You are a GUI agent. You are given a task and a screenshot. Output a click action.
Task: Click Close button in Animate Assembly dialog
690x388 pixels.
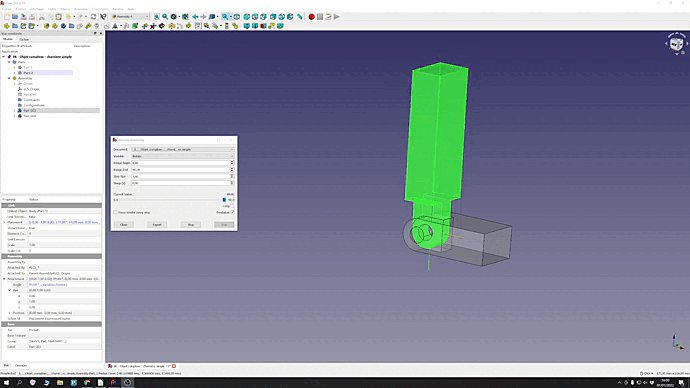click(x=124, y=225)
